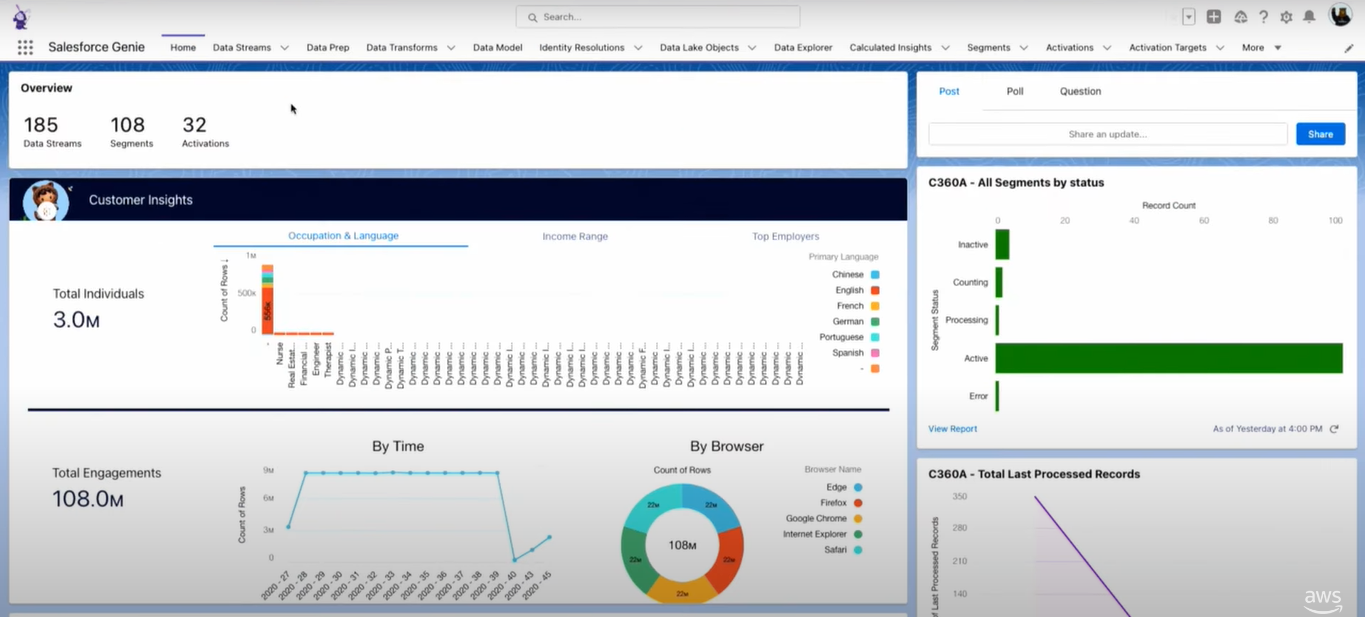Image resolution: width=1365 pixels, height=617 pixels.
Task: Expand the Data Streams chevron menu
Action: click(285, 48)
